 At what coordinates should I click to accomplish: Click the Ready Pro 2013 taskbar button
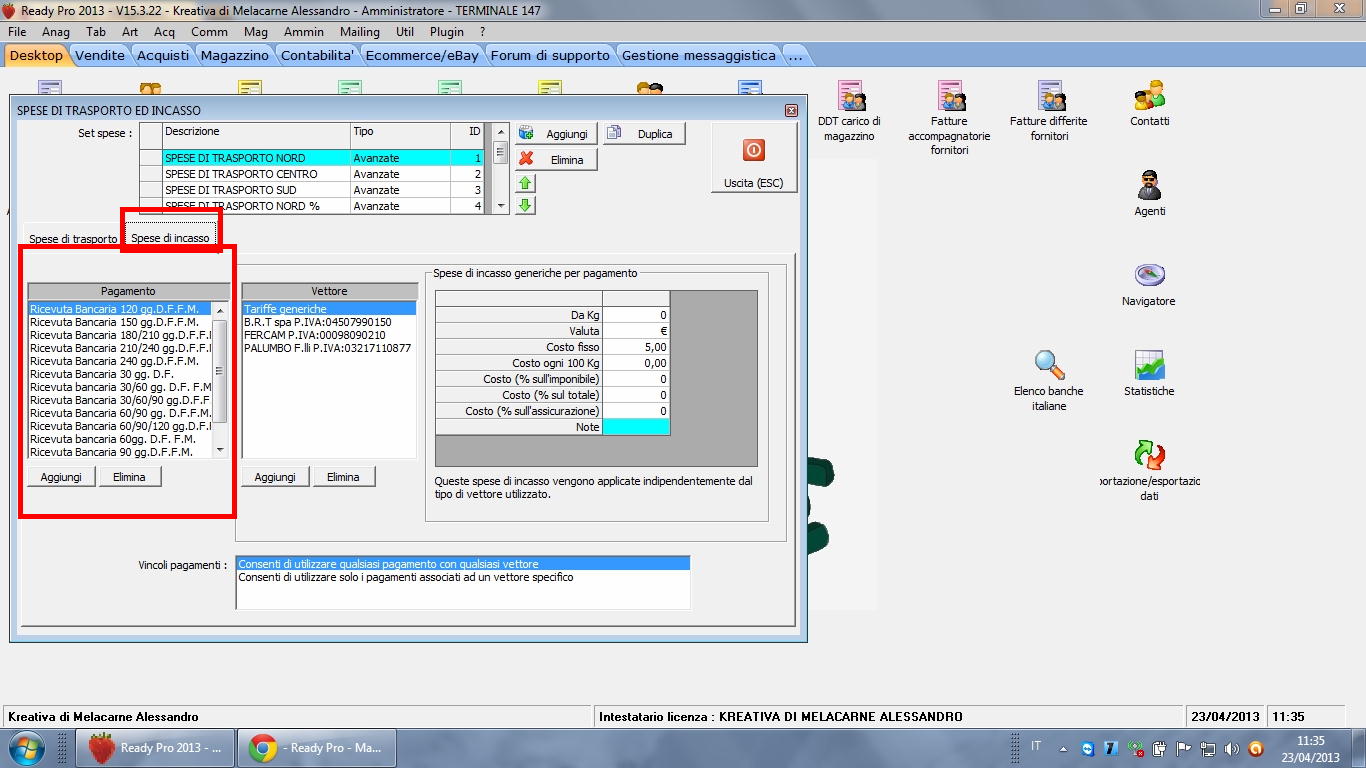click(x=154, y=748)
